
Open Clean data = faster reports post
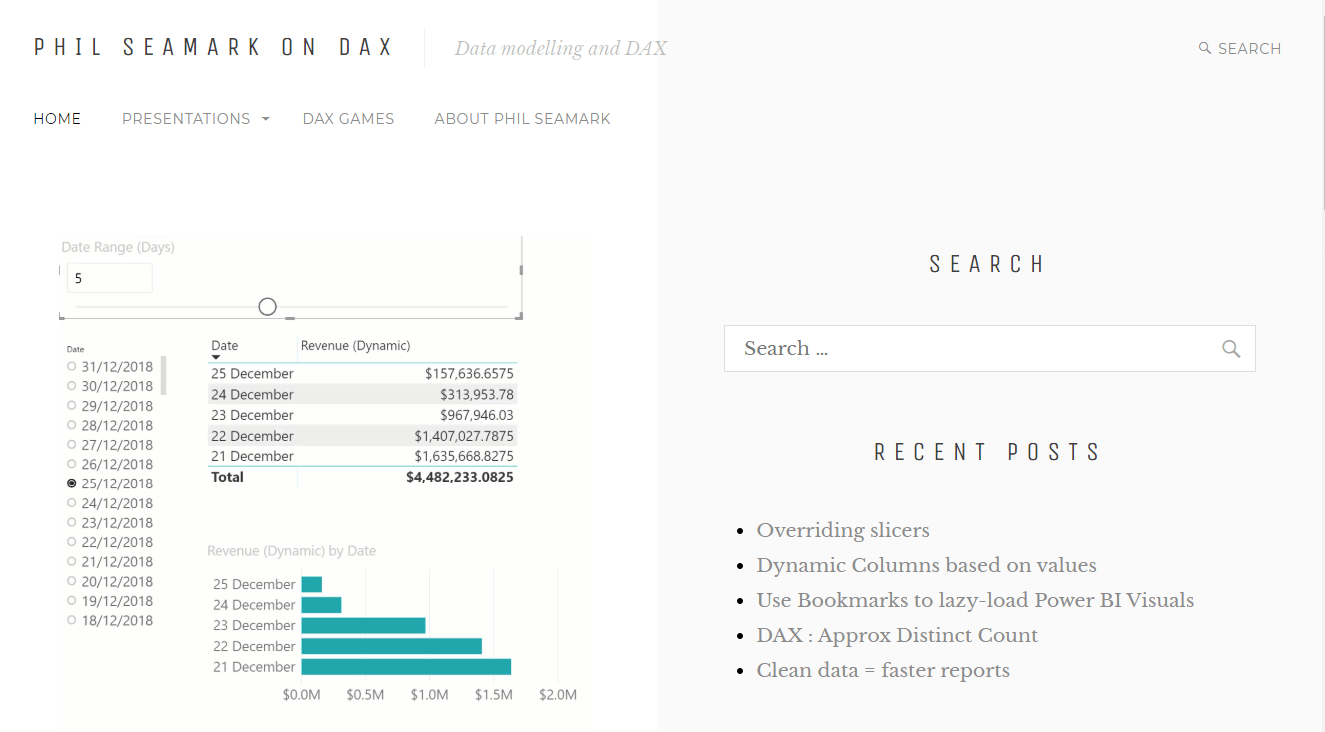click(x=883, y=670)
